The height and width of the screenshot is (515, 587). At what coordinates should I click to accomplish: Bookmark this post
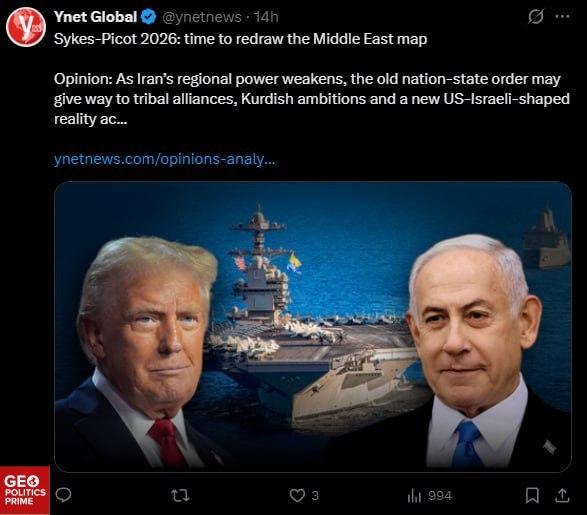tap(532, 496)
